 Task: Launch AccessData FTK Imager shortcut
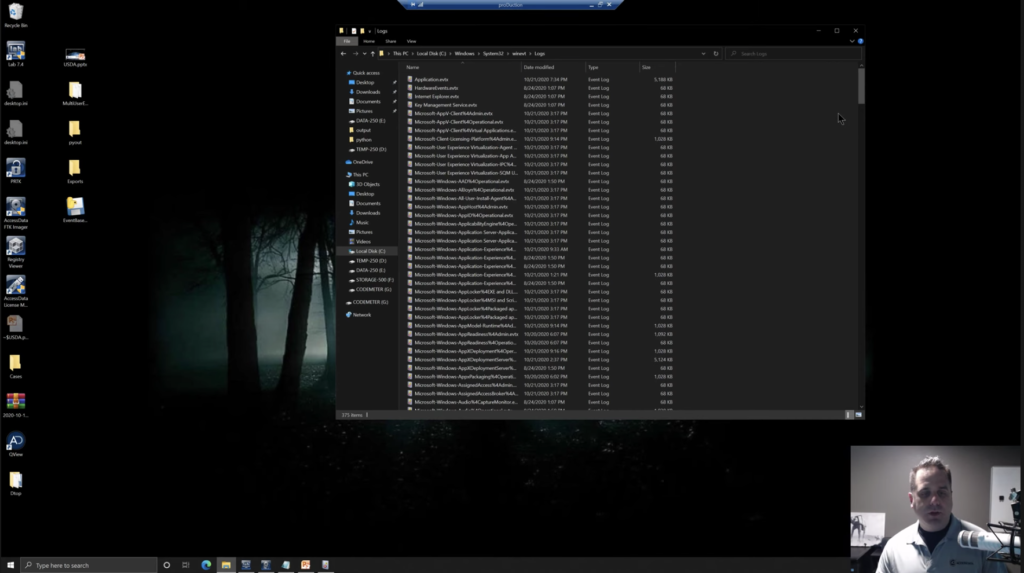(16, 213)
